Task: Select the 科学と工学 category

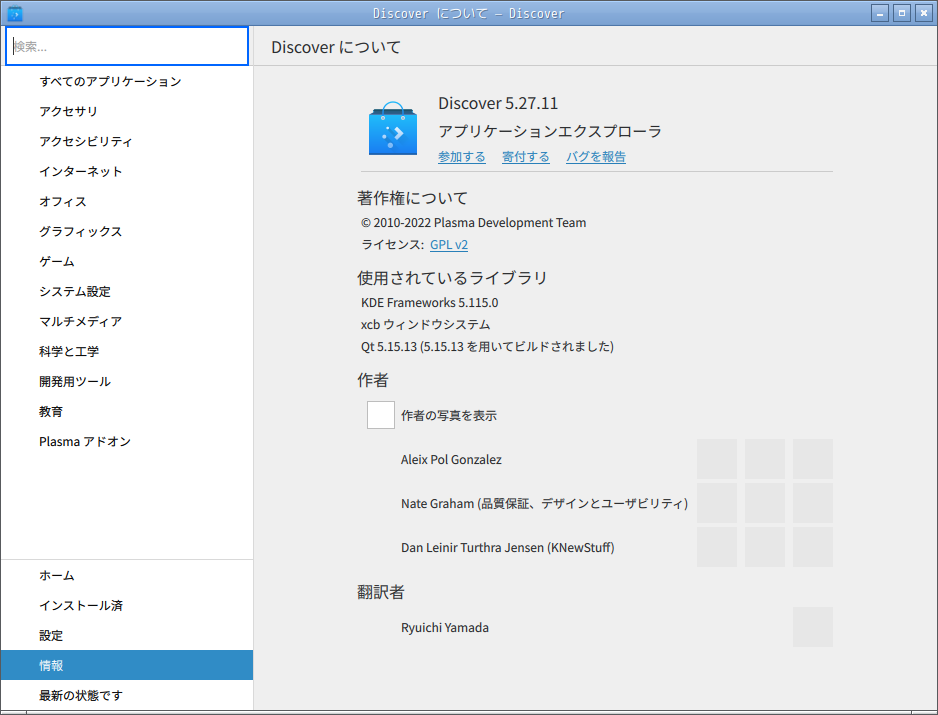Action: tap(127, 351)
